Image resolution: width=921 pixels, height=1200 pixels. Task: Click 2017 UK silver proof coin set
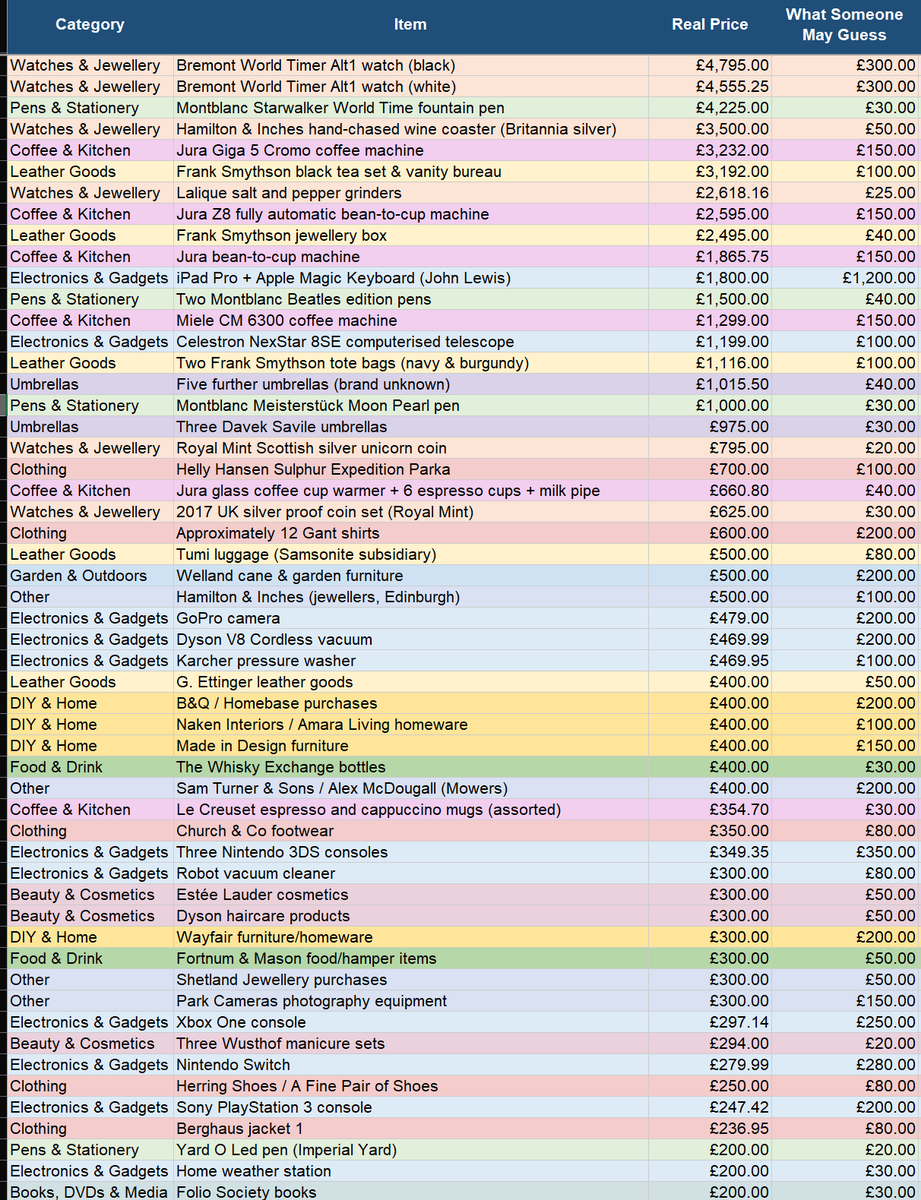click(x=411, y=512)
